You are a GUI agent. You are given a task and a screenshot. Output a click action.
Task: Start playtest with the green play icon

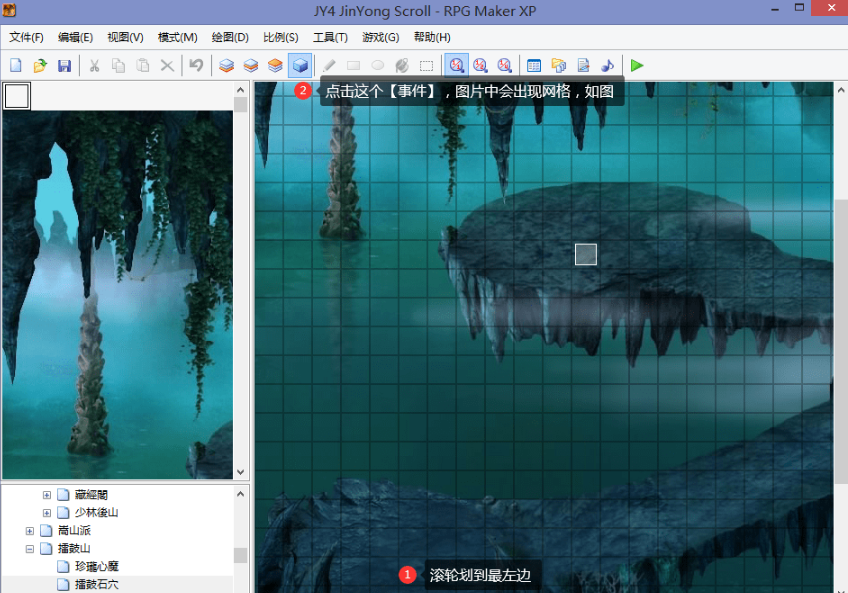637,66
